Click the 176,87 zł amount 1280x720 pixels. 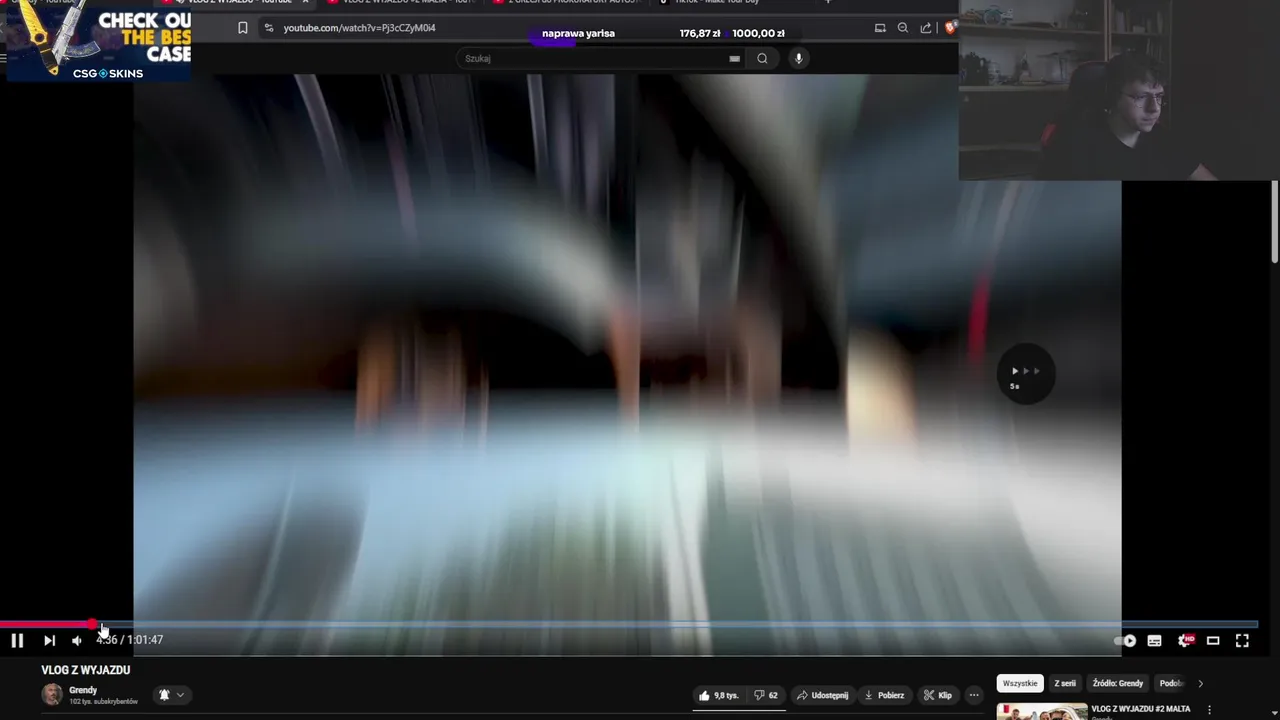[700, 33]
